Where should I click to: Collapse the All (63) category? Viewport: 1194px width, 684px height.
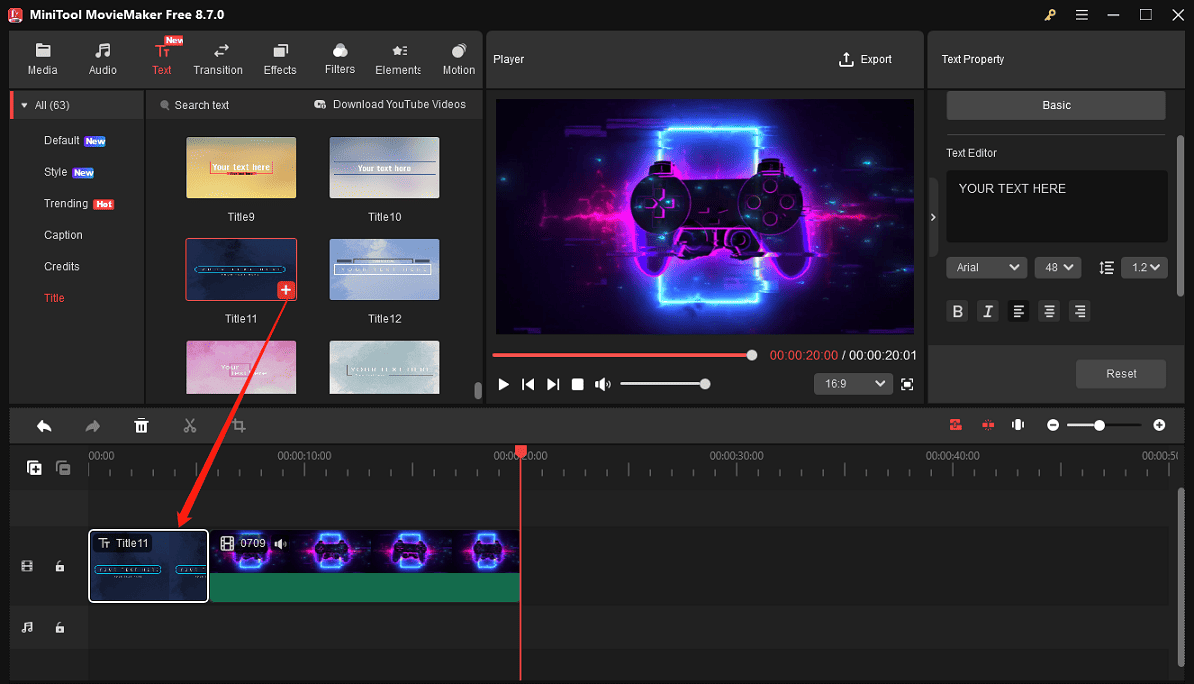point(24,105)
